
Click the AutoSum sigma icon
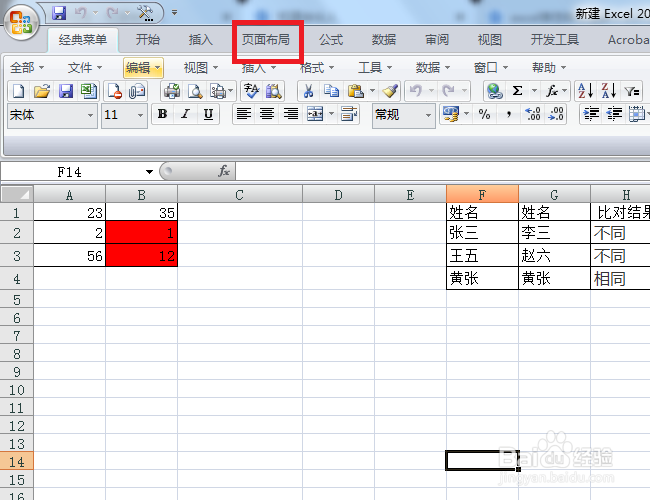pyautogui.click(x=517, y=91)
